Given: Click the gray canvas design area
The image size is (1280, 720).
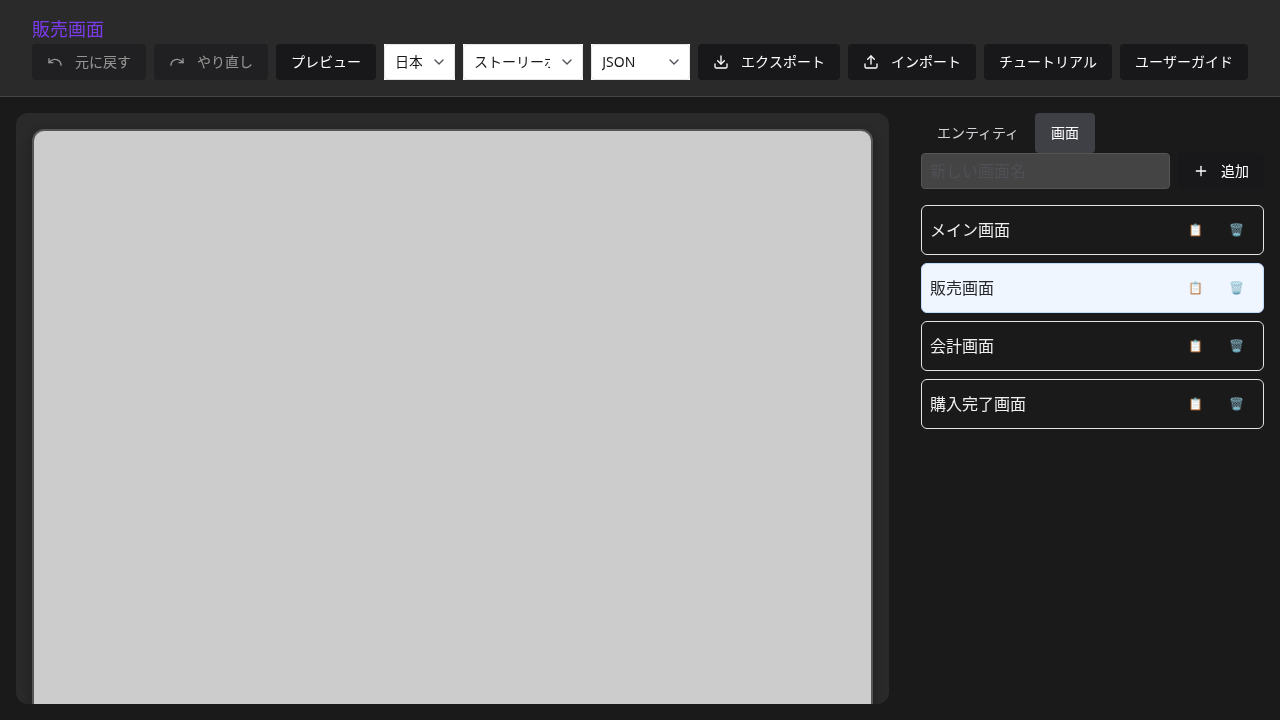Looking at the screenshot, I should (452, 417).
